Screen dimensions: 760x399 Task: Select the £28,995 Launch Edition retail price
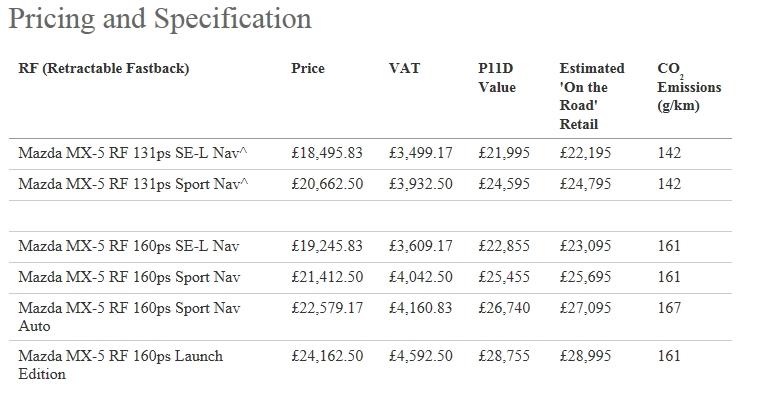pos(586,356)
